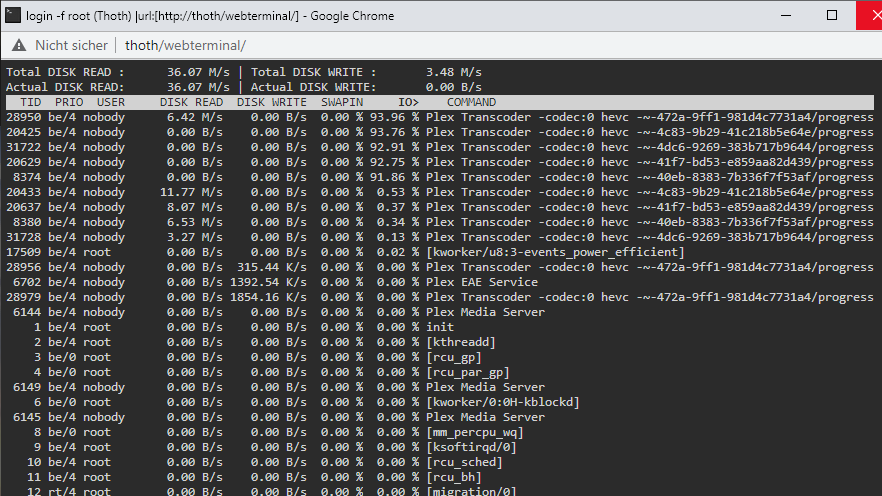Click the 'Nicht sicher' label in address bar
Screen dimensions: 882x496
click(71, 46)
